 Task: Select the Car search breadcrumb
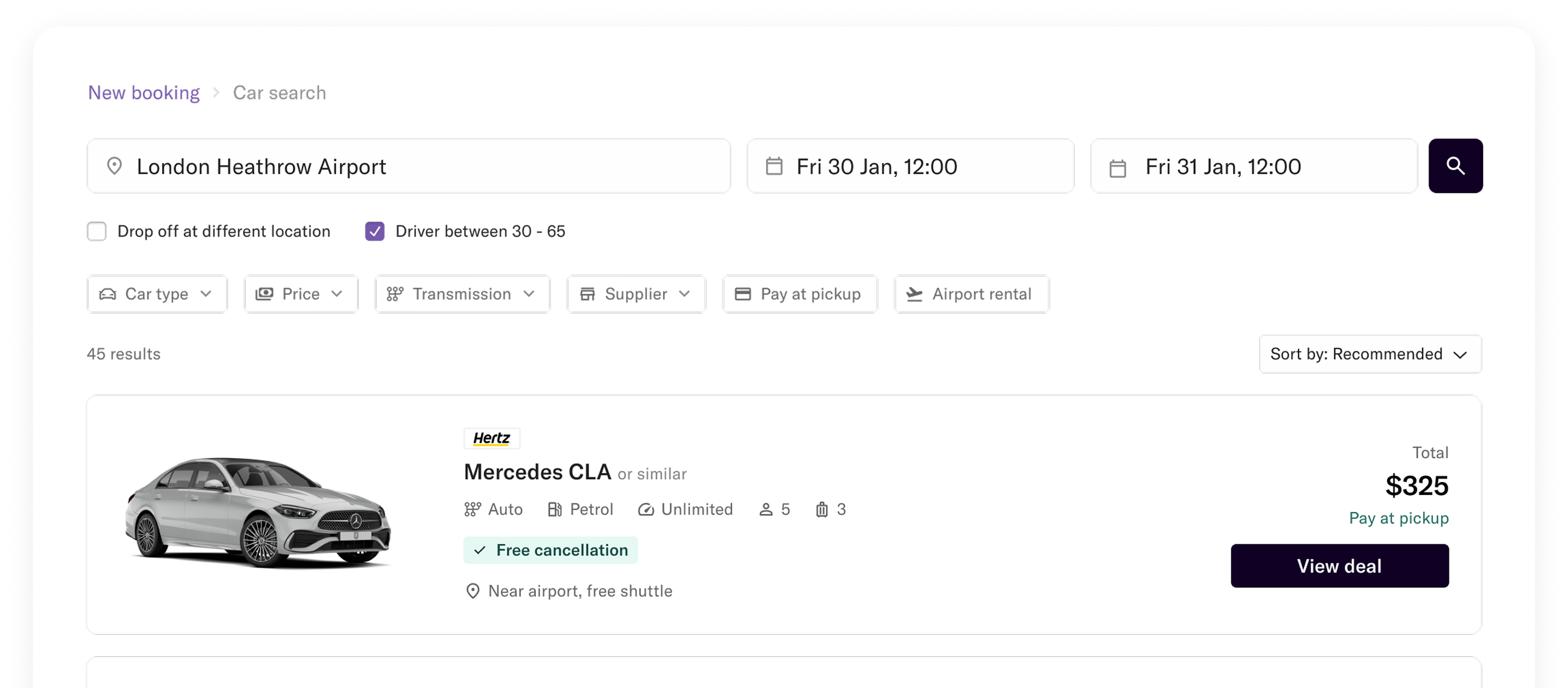click(279, 92)
